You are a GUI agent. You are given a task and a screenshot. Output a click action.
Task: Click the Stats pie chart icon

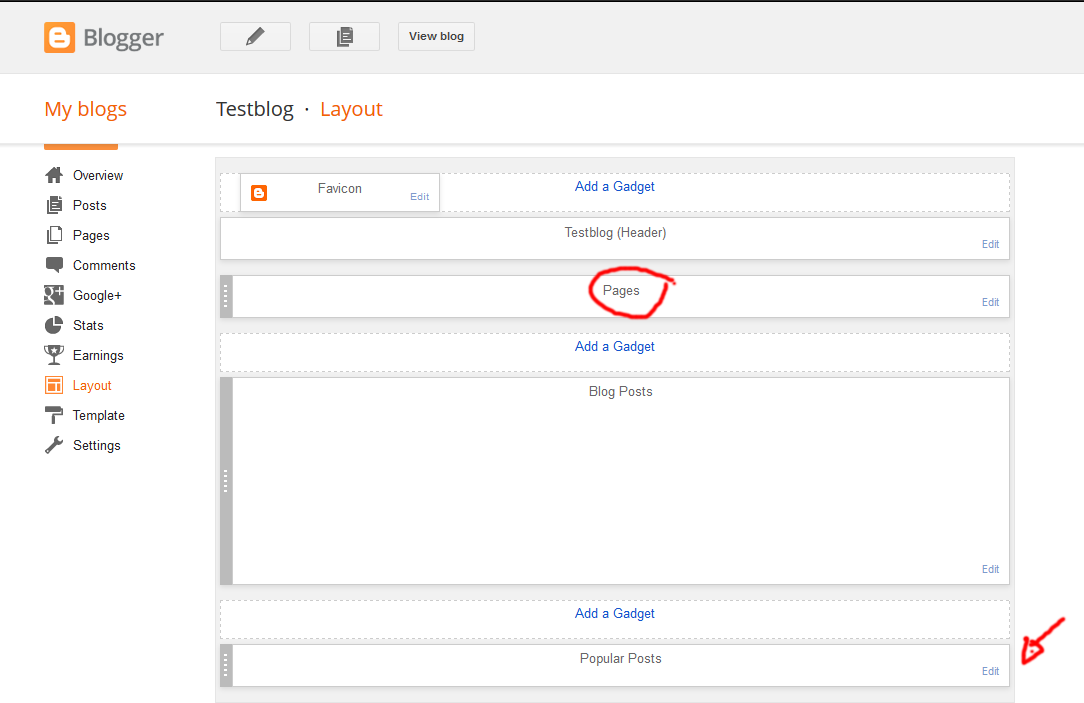(x=54, y=326)
